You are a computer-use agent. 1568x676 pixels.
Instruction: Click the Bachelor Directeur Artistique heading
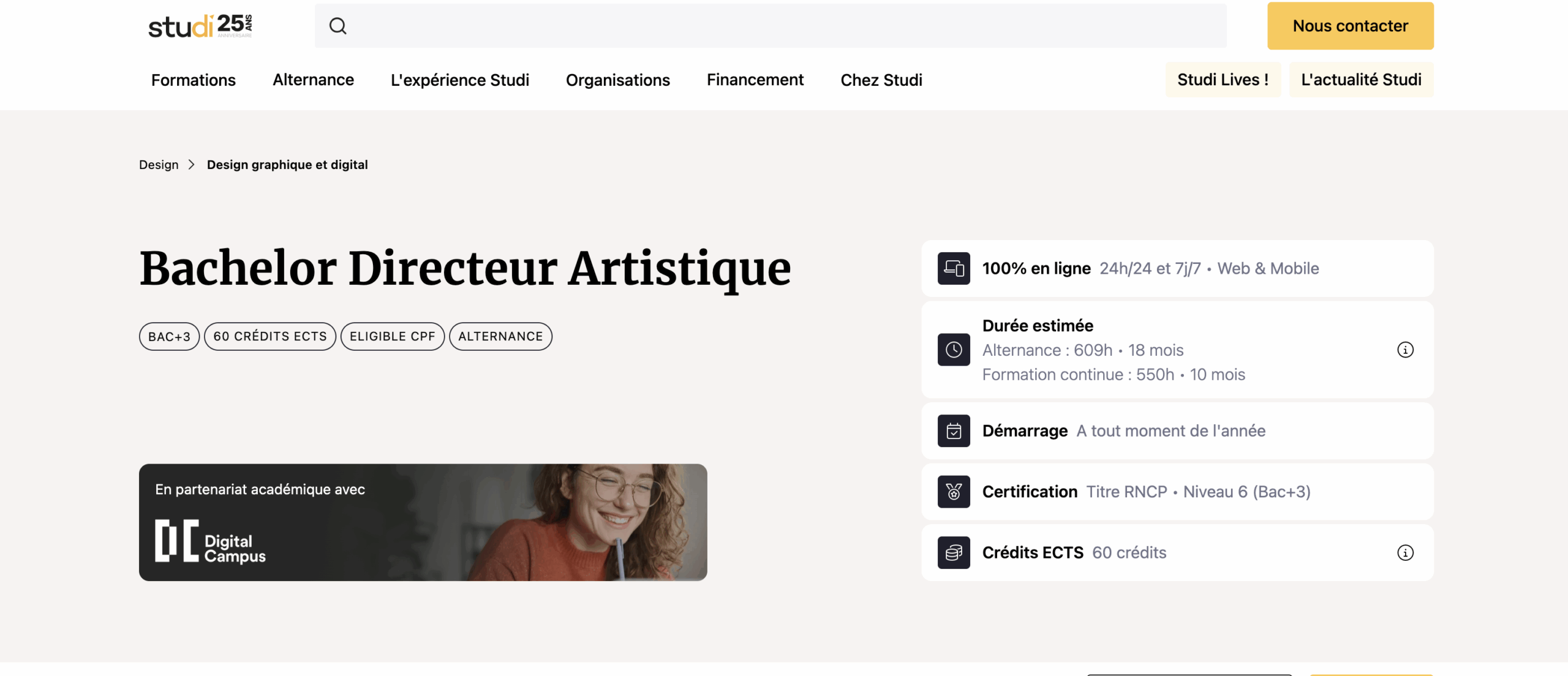coord(466,268)
